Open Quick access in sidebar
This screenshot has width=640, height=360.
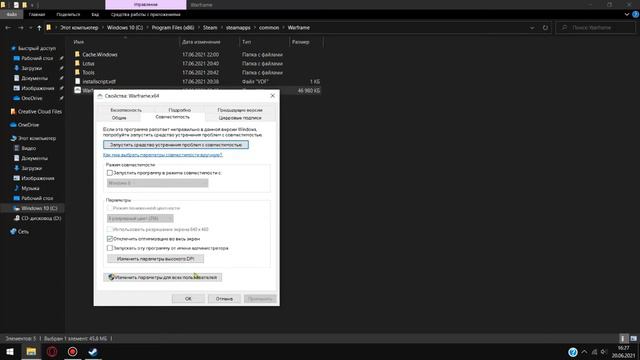pos(36,48)
